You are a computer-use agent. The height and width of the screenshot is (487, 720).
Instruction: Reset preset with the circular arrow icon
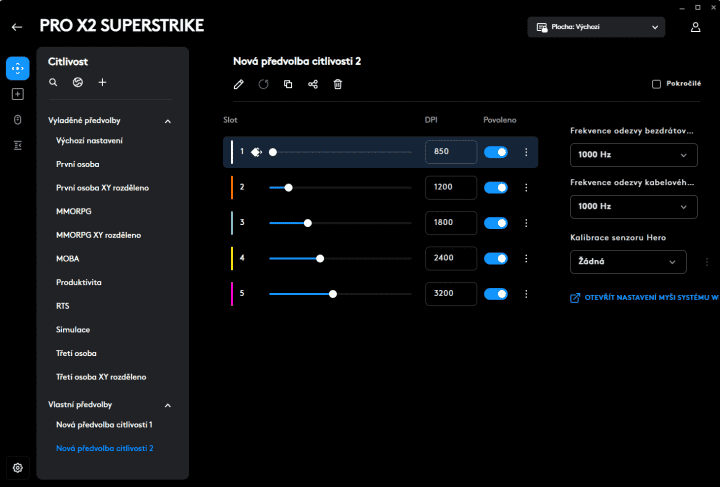click(263, 84)
